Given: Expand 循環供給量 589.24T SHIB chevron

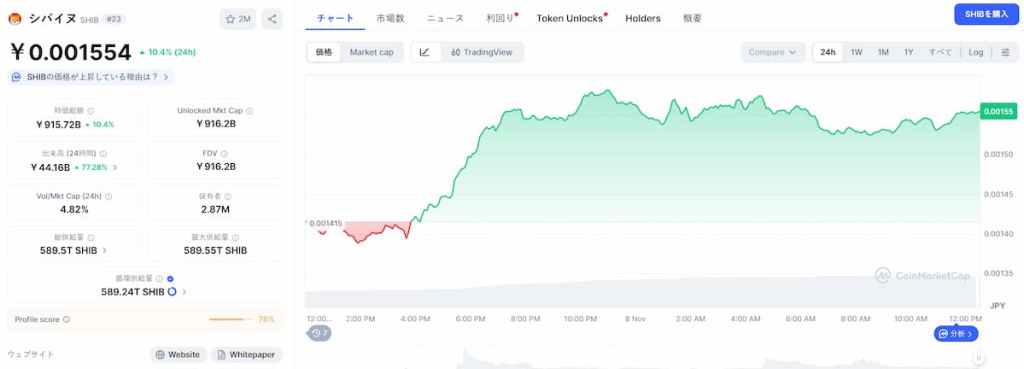Looking at the screenshot, I should tap(184, 292).
